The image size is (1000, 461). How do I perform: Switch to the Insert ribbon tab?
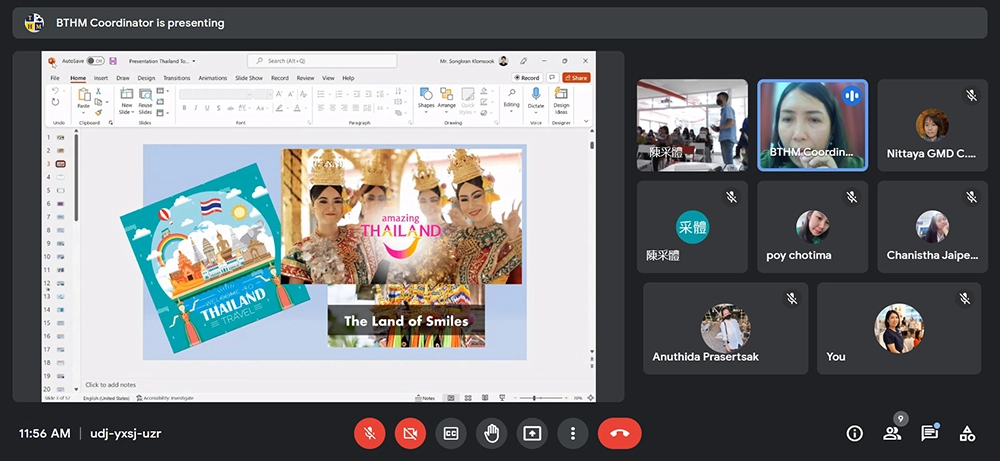point(101,78)
